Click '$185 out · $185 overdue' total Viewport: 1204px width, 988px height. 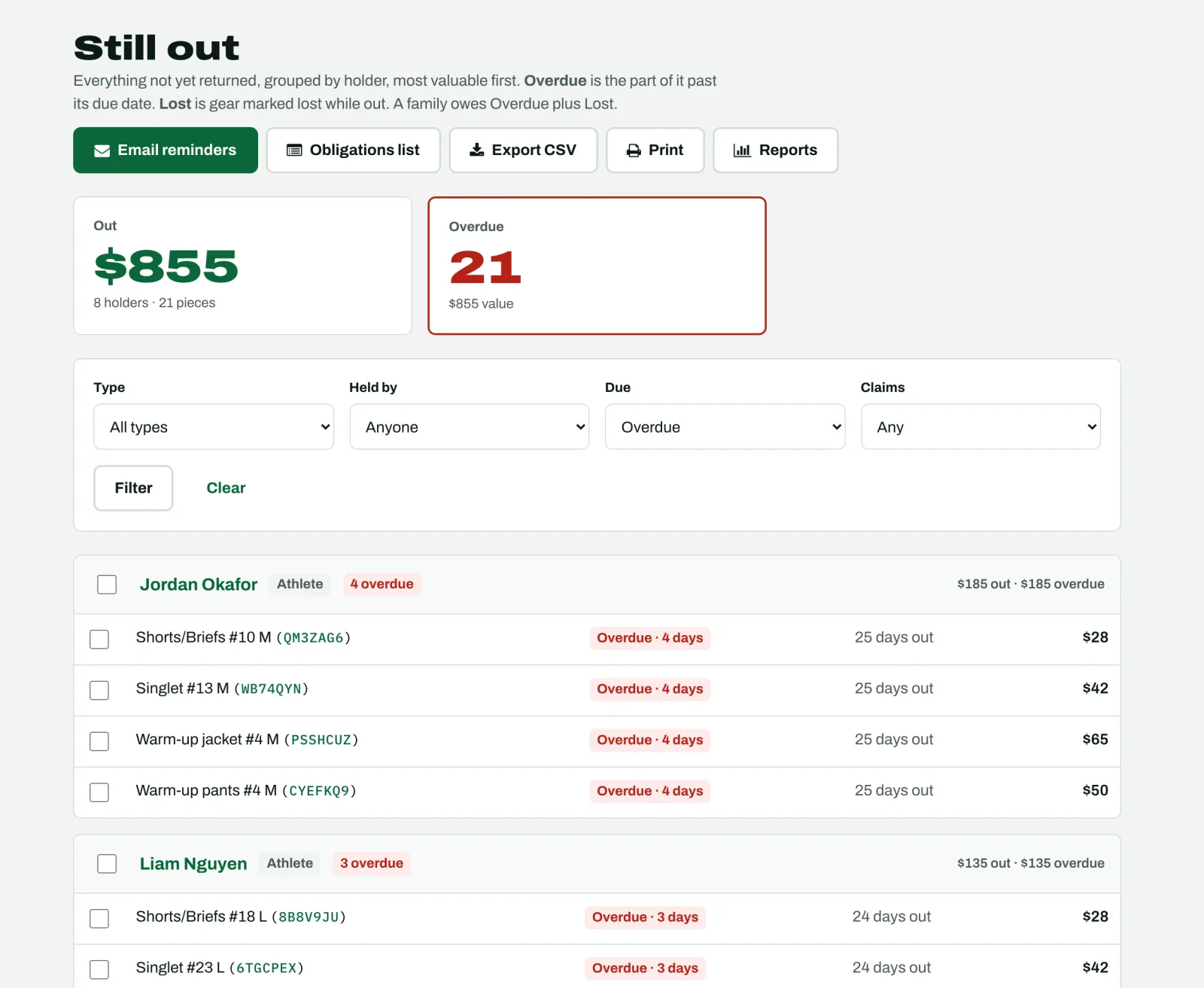click(x=1030, y=584)
